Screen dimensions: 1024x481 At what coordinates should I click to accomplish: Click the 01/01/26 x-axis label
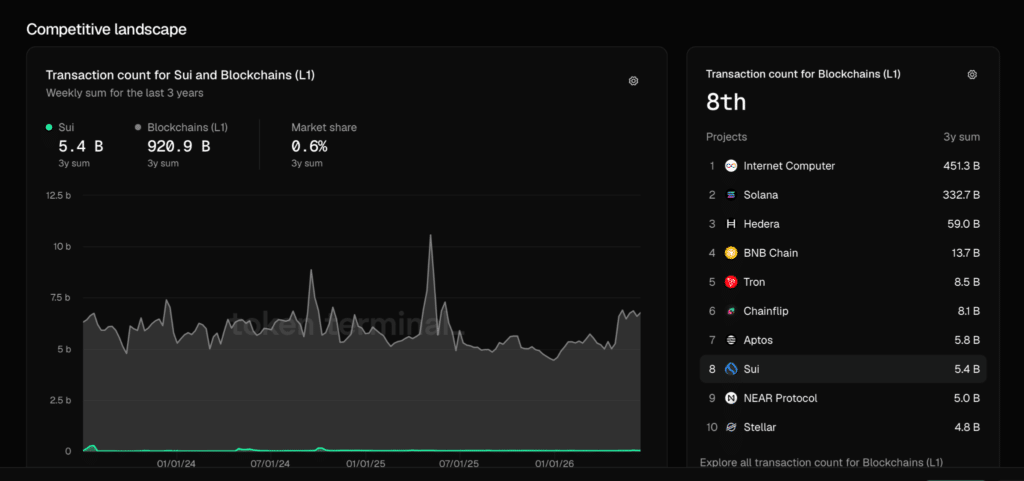pyautogui.click(x=554, y=464)
